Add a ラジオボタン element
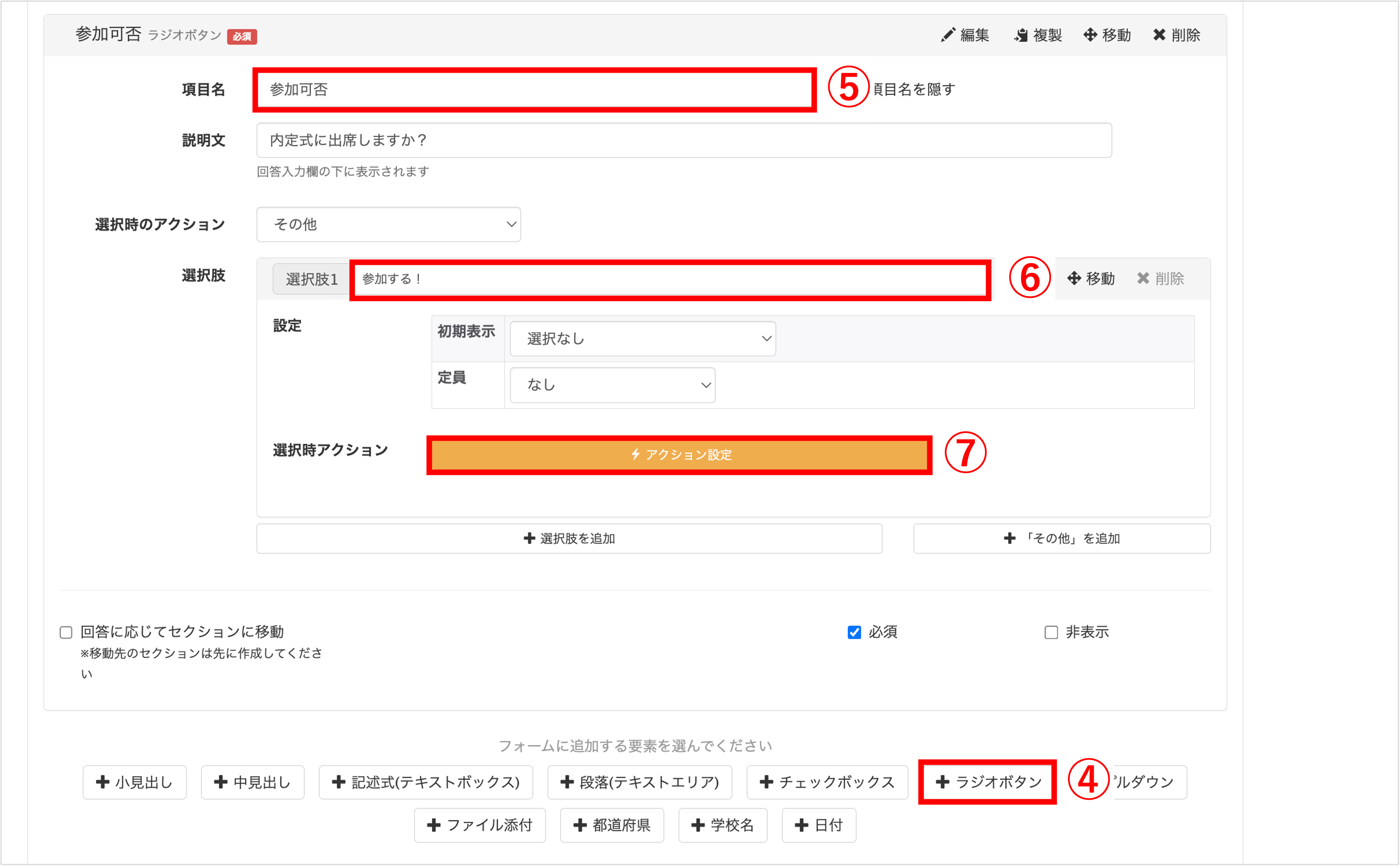This screenshot has height=866, width=1400. click(988, 782)
